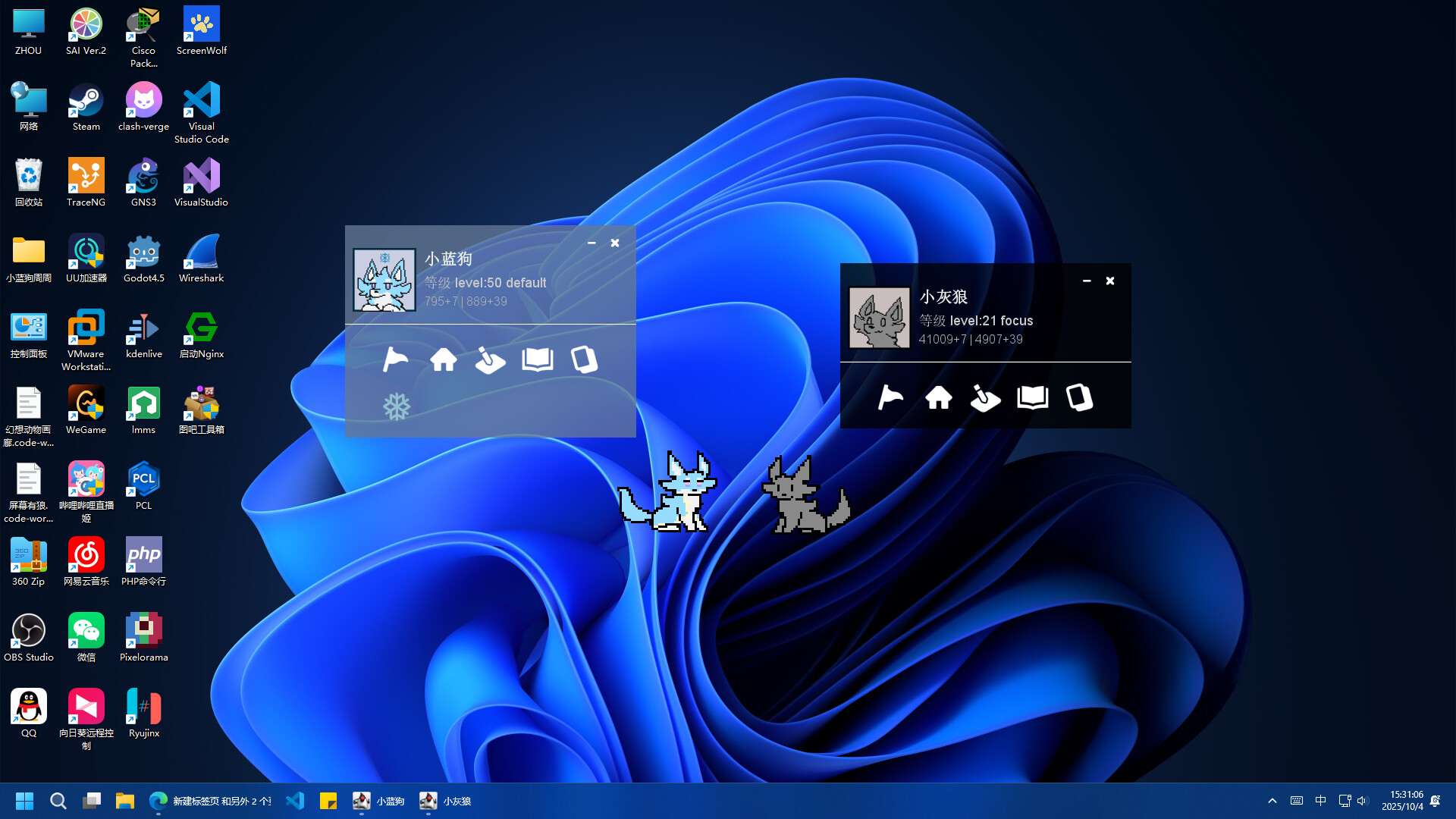
Task: Select the home icon in 小蓝狗 window
Action: coord(443,360)
